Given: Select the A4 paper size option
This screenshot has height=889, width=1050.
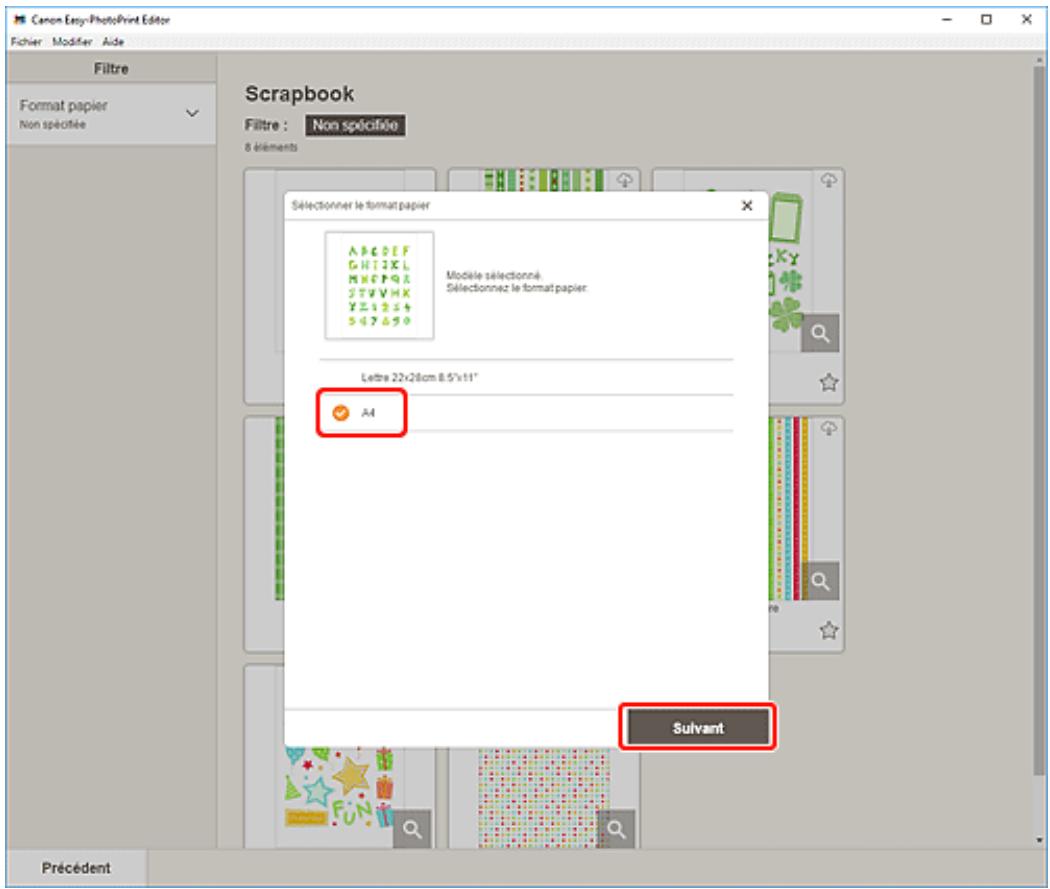Looking at the screenshot, I should (526, 412).
